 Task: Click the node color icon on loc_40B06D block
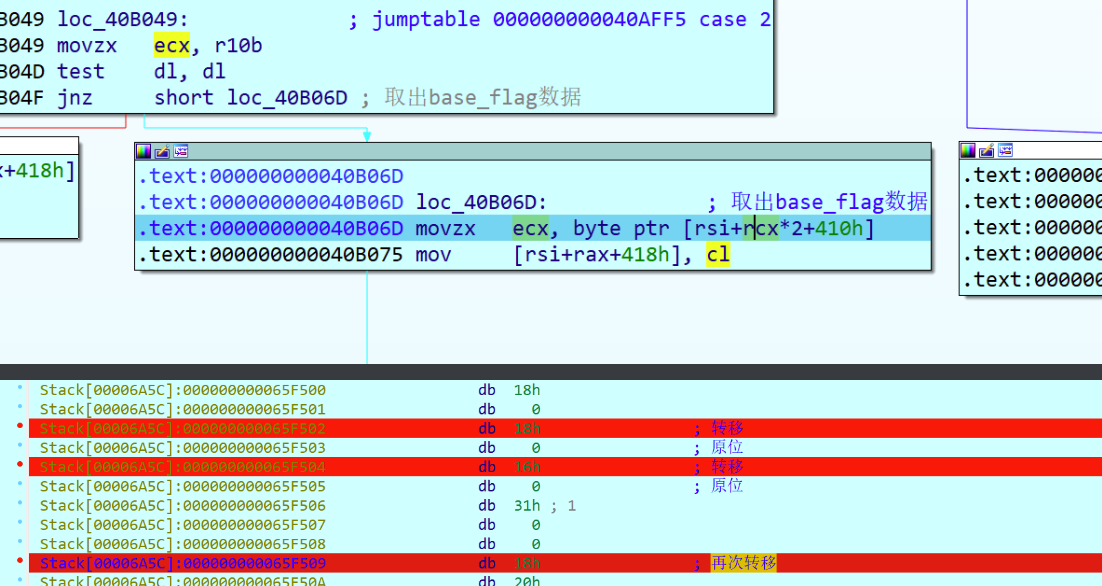(x=144, y=151)
